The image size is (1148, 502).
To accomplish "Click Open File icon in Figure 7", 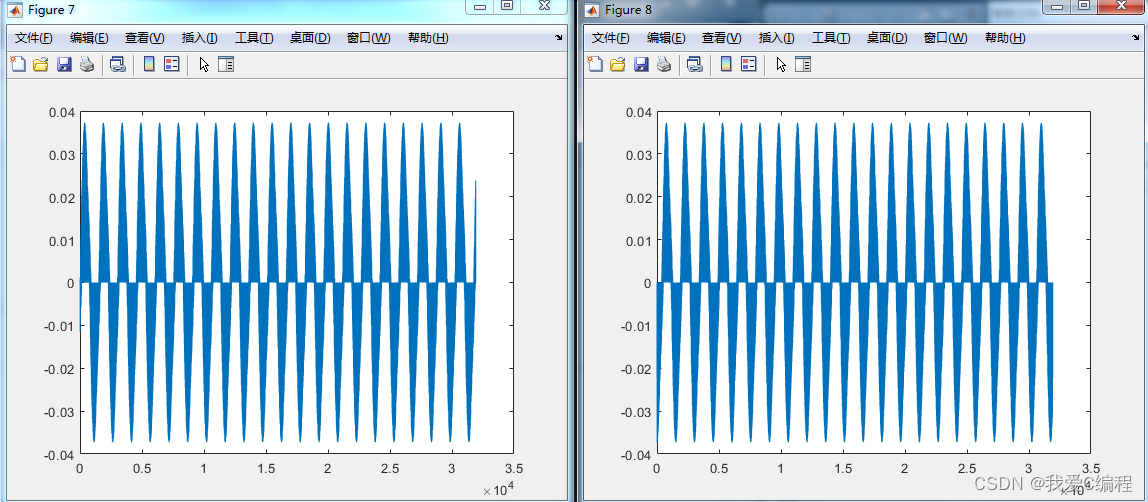I will point(41,65).
